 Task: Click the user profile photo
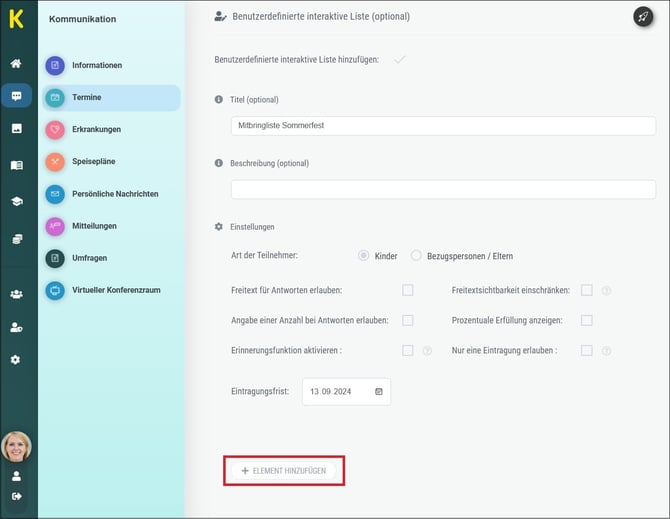pos(16,446)
